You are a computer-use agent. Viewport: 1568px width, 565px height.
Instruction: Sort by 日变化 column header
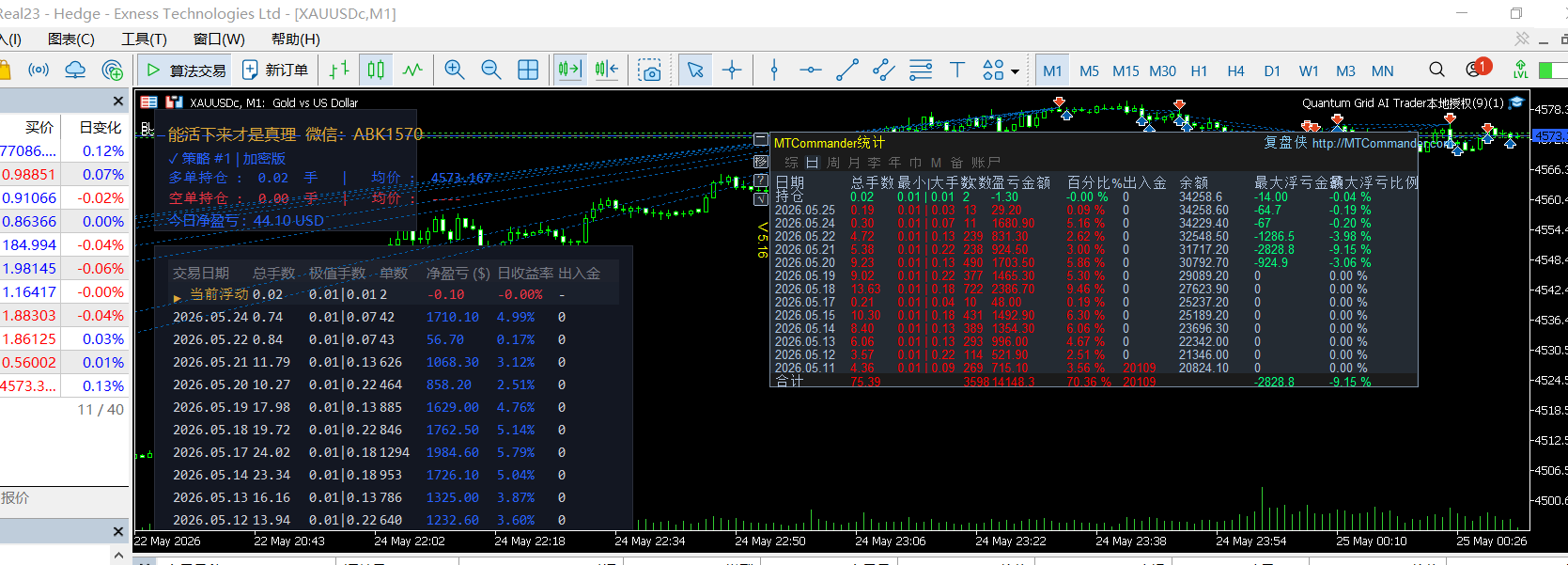pos(101,127)
